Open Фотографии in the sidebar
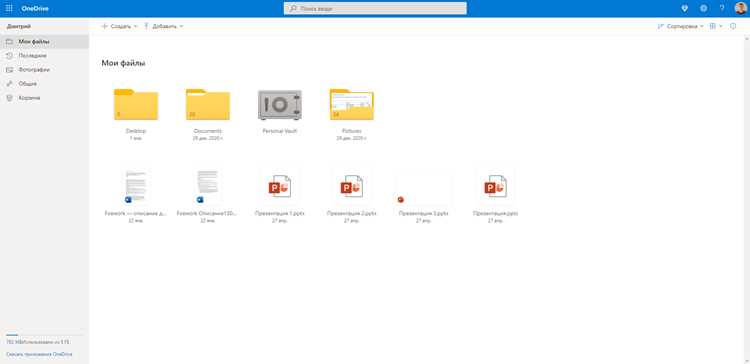 coord(44,70)
